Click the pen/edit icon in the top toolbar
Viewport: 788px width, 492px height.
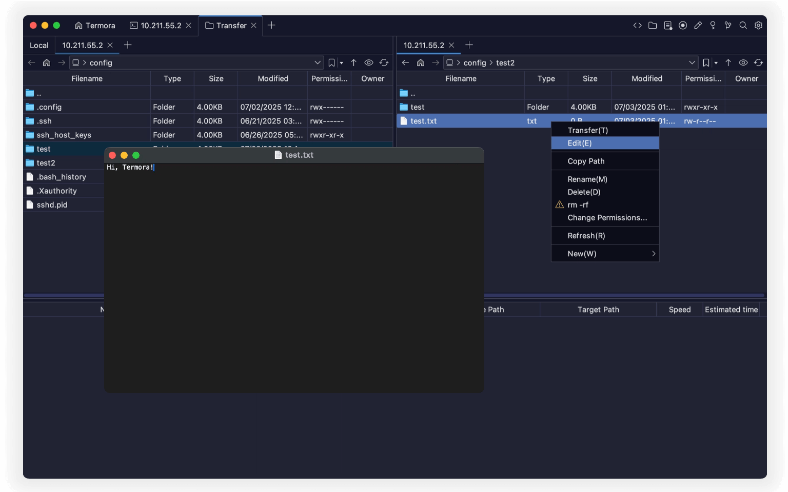(698, 25)
